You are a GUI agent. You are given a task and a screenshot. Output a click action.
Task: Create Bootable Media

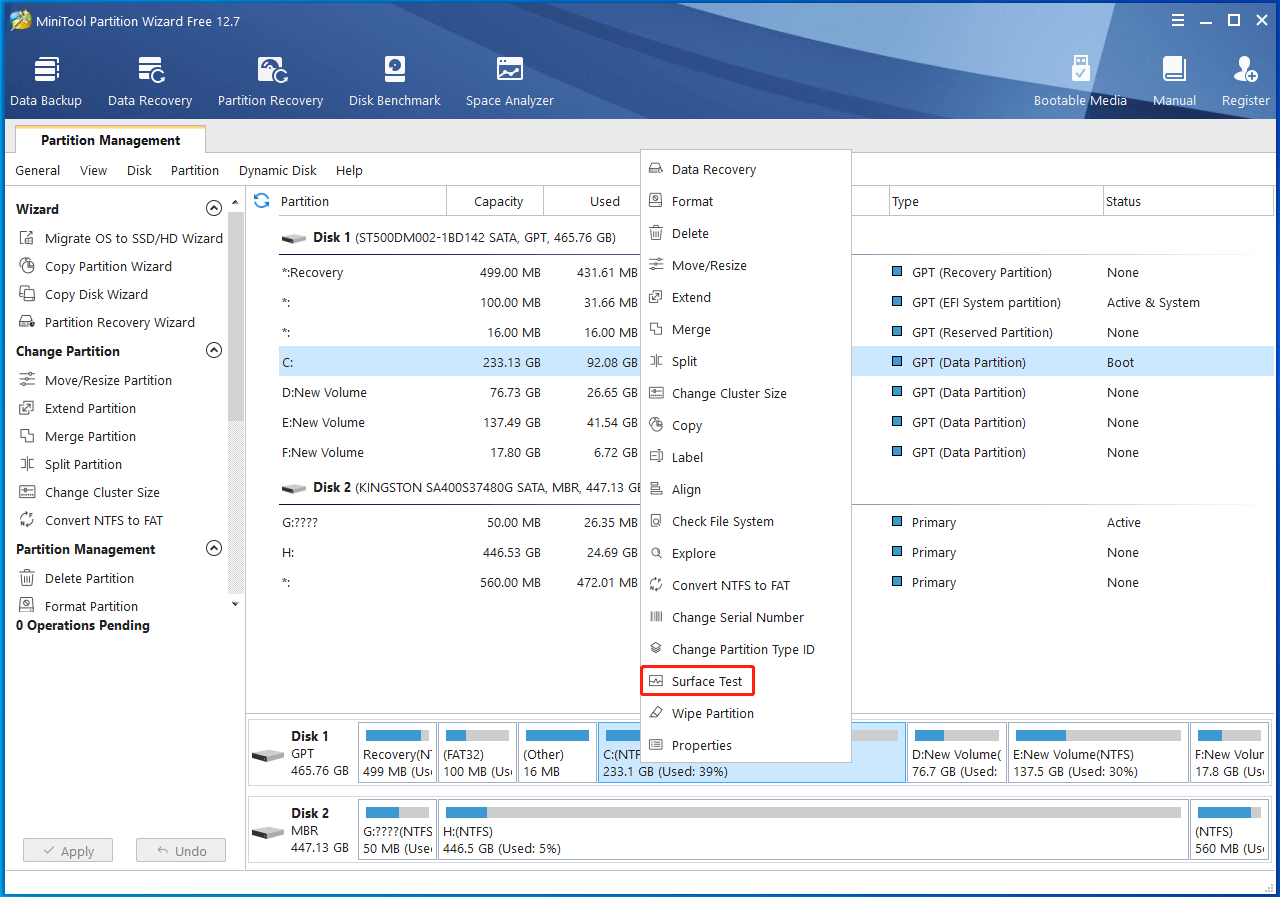pyautogui.click(x=1080, y=82)
